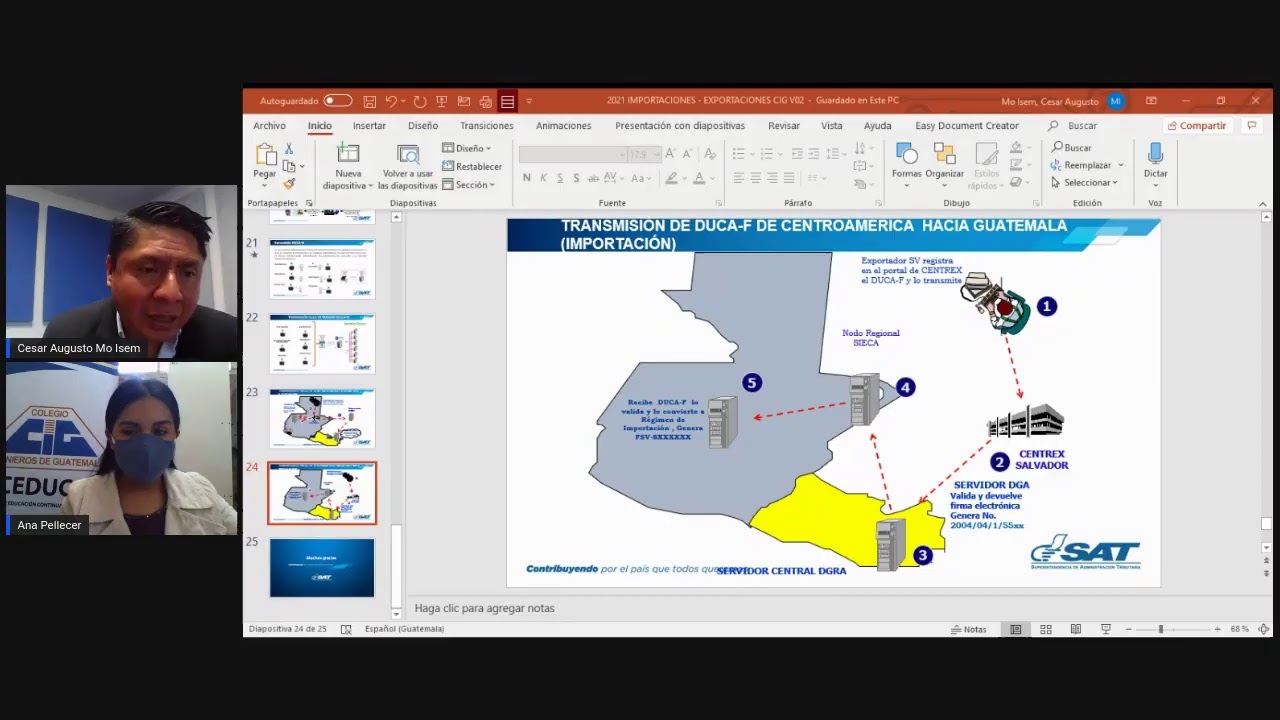Viewport: 1280px width, 720px height.
Task: Toggle Normal view in the status bar
Action: coord(1016,629)
